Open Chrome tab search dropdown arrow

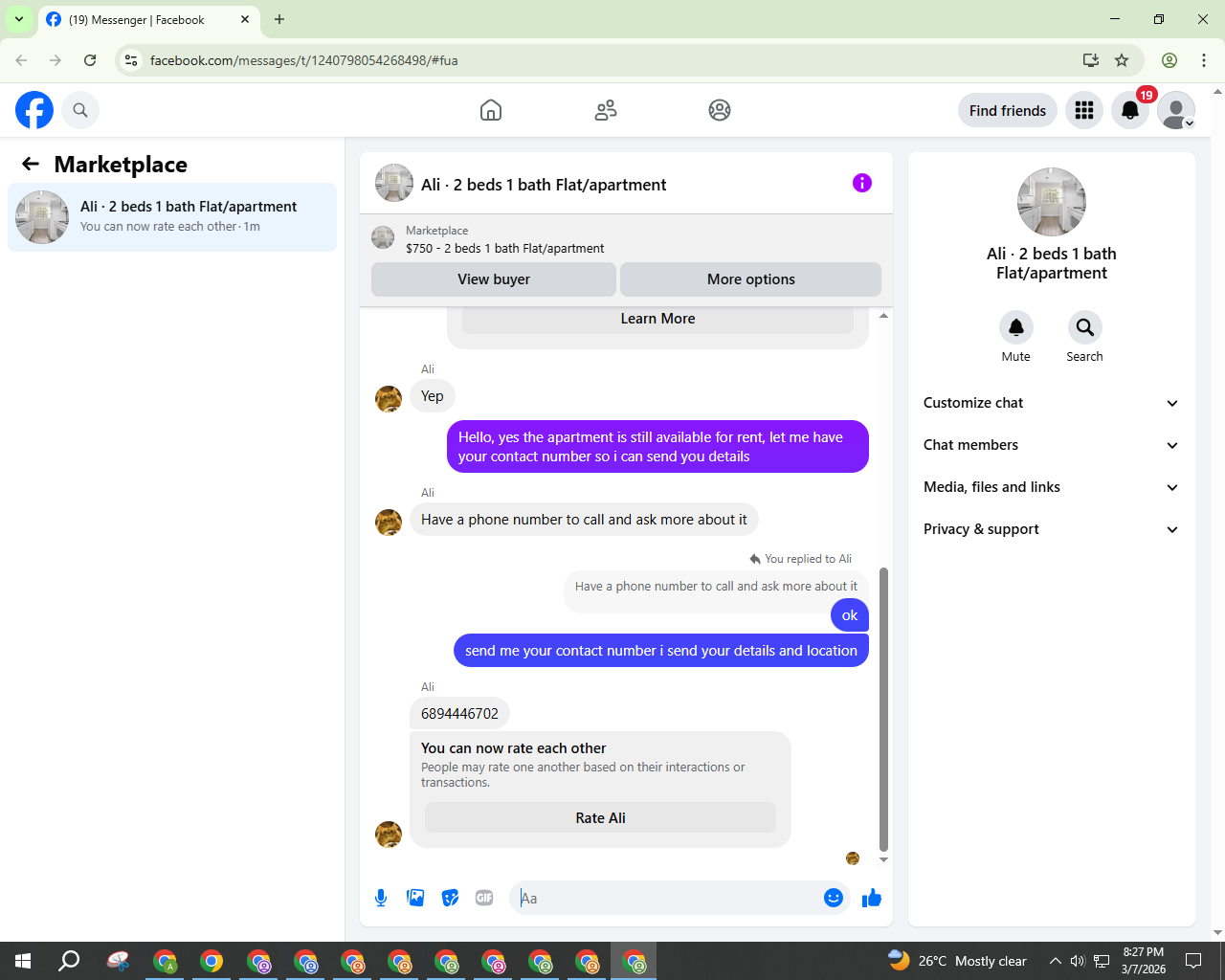pyautogui.click(x=19, y=19)
